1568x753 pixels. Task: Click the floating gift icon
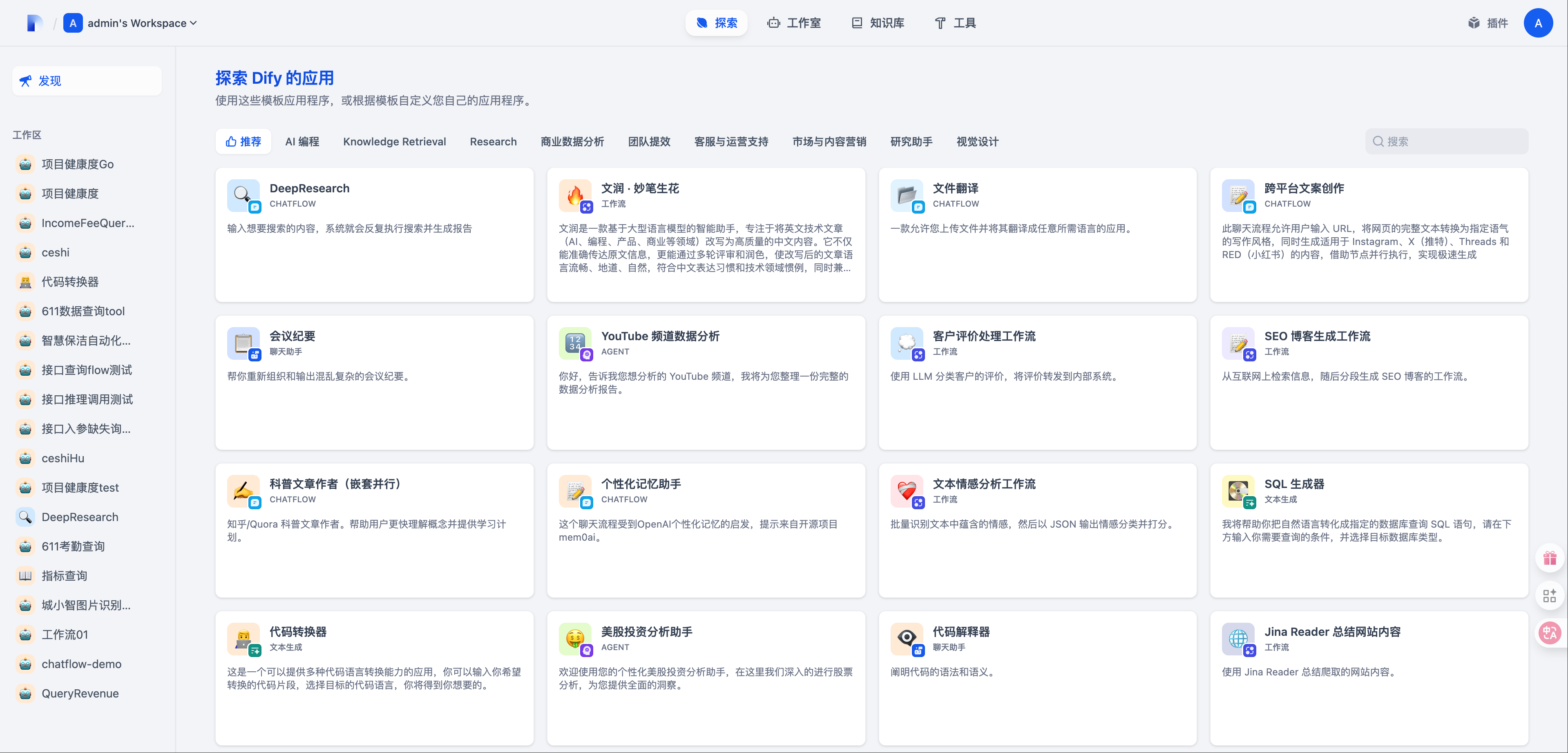1550,558
